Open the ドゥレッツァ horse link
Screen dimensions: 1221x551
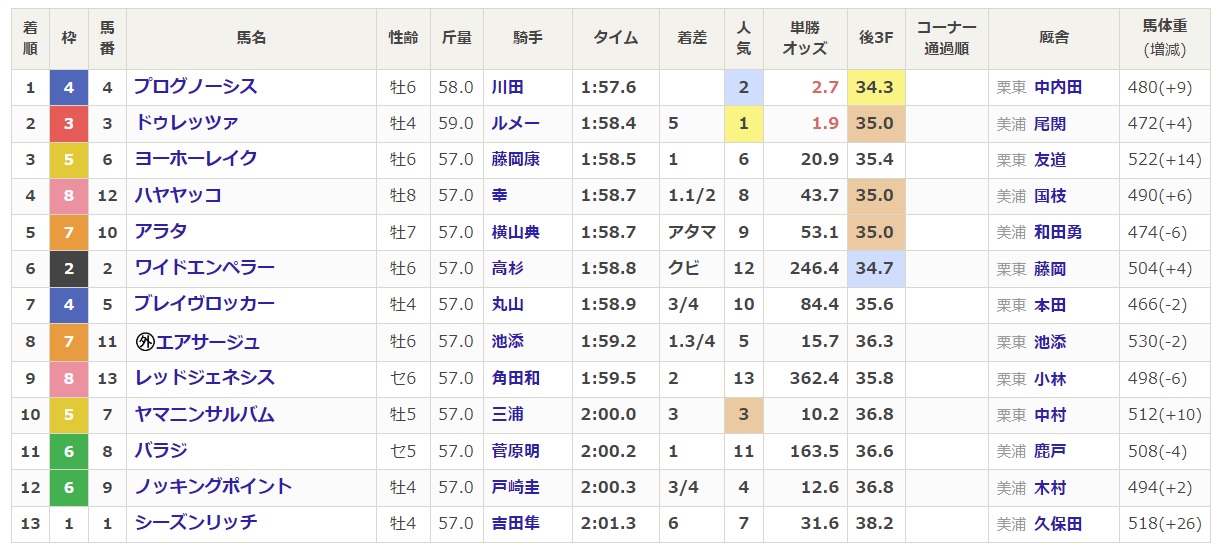[187, 123]
